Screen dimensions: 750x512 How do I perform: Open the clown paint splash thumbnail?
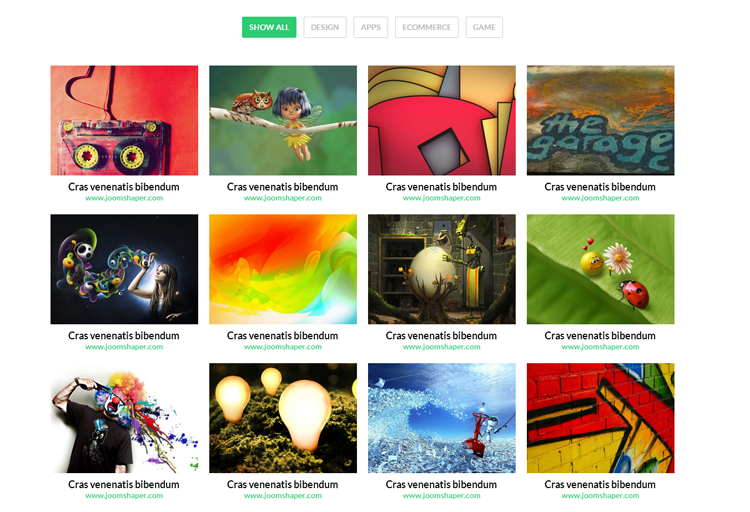[x=124, y=418]
